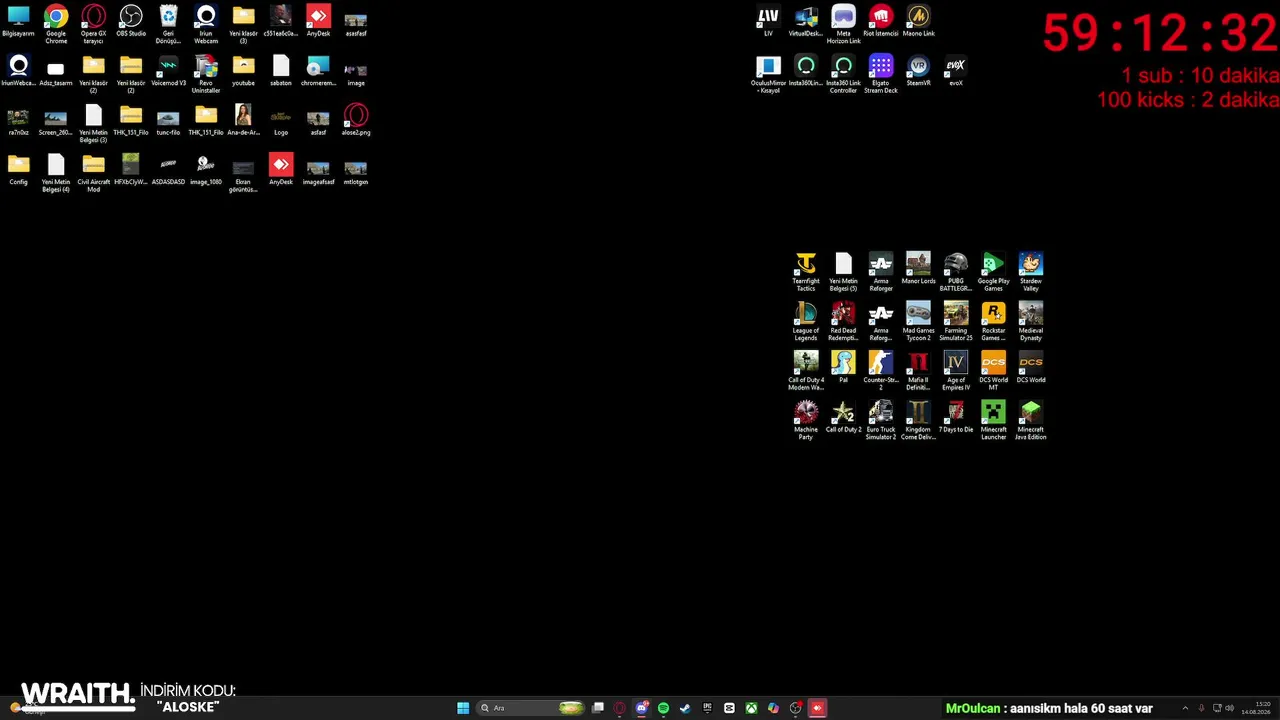
Task: Open the Google Chrome desktop shortcut
Action: click(x=56, y=24)
